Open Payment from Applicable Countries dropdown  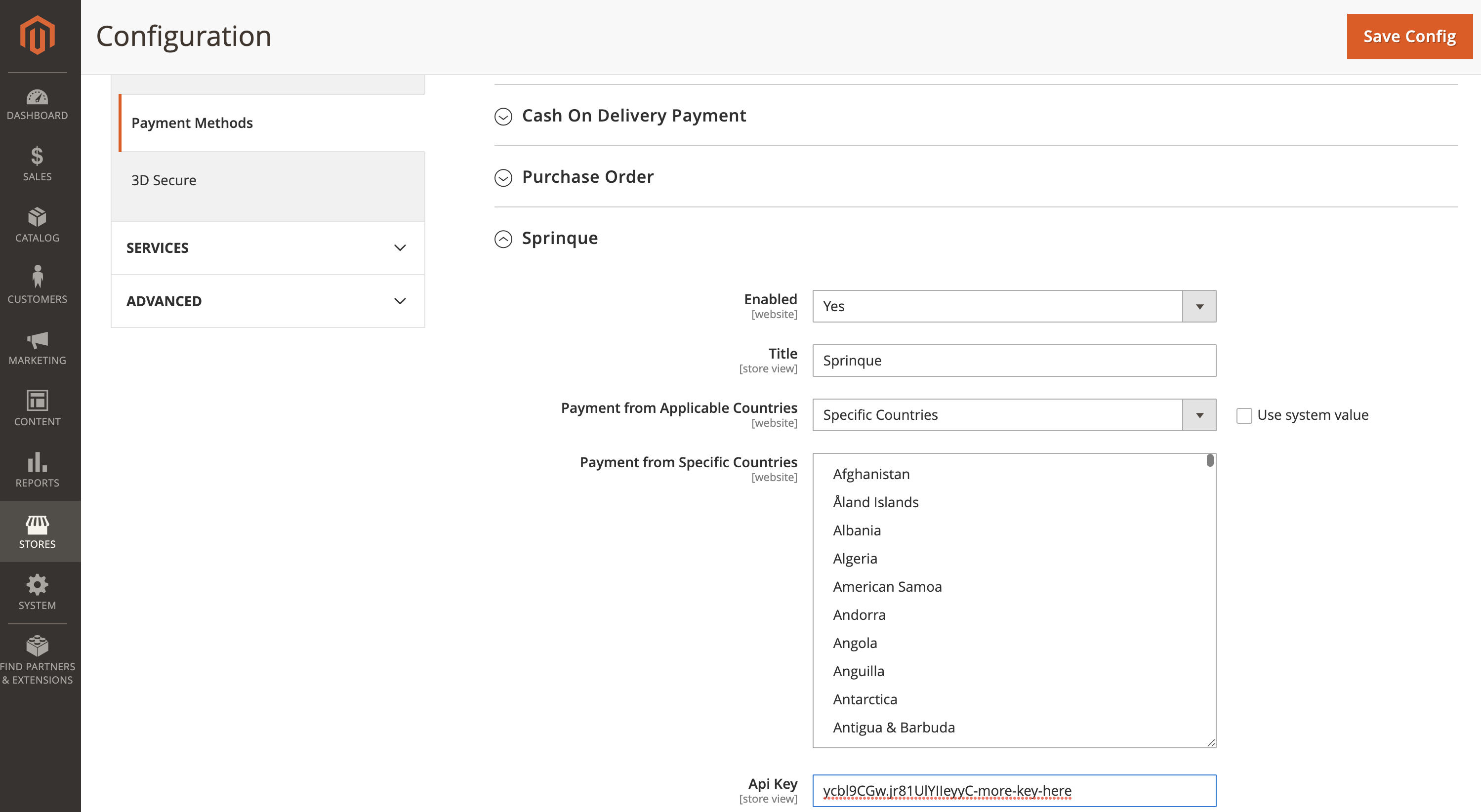pyautogui.click(x=1014, y=415)
